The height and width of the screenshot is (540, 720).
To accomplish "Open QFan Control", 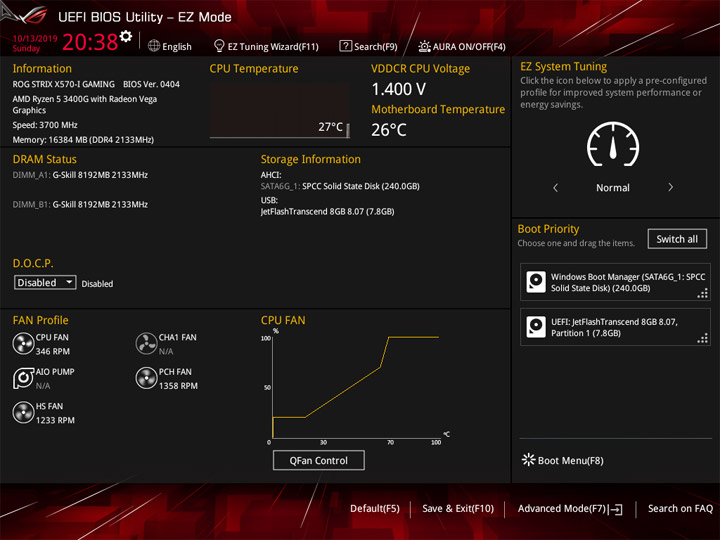I will [319, 460].
